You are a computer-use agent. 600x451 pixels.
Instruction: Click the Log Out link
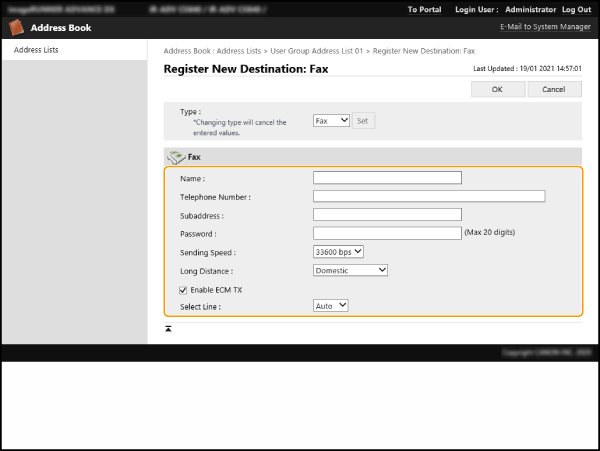[576, 9]
